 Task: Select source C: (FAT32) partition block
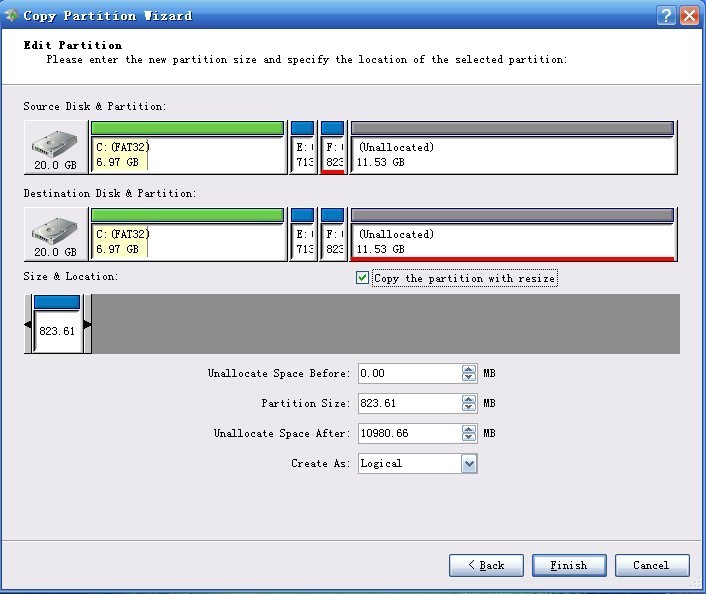(x=187, y=148)
